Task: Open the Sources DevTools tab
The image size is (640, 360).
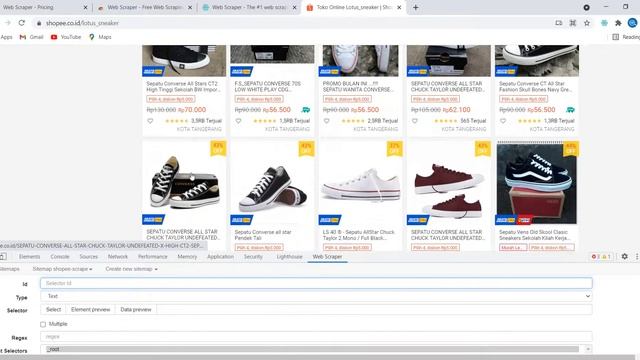Action: 89,256
